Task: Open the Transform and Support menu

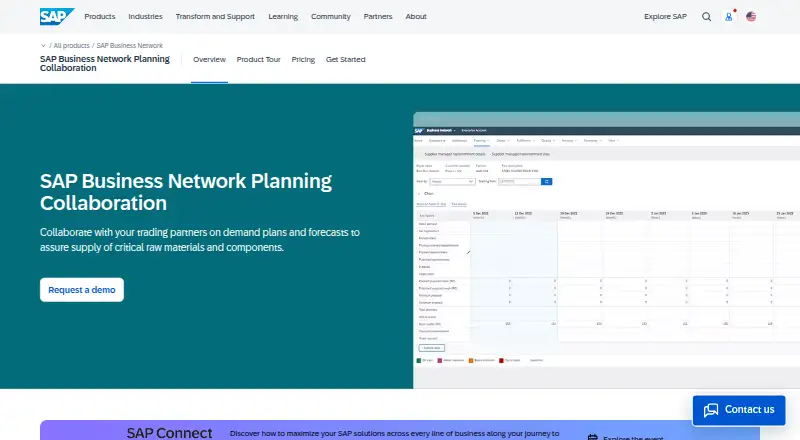Action: (x=215, y=16)
